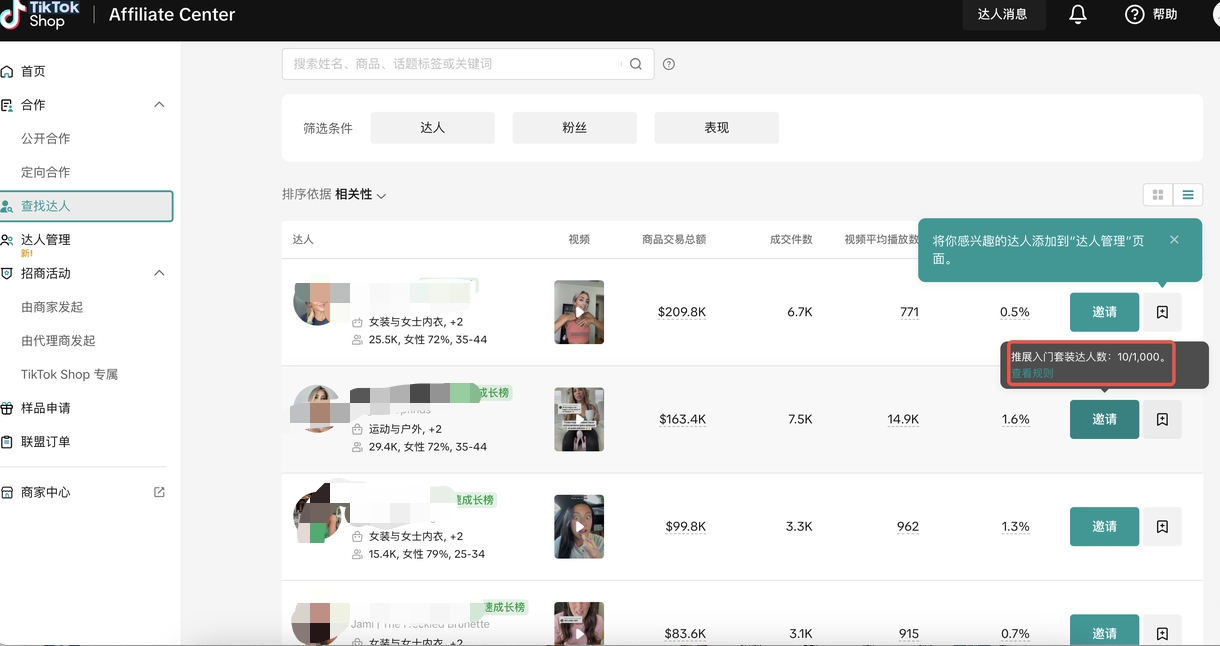Open the help question mark icon
The width and height of the screenshot is (1220, 646).
(1134, 15)
